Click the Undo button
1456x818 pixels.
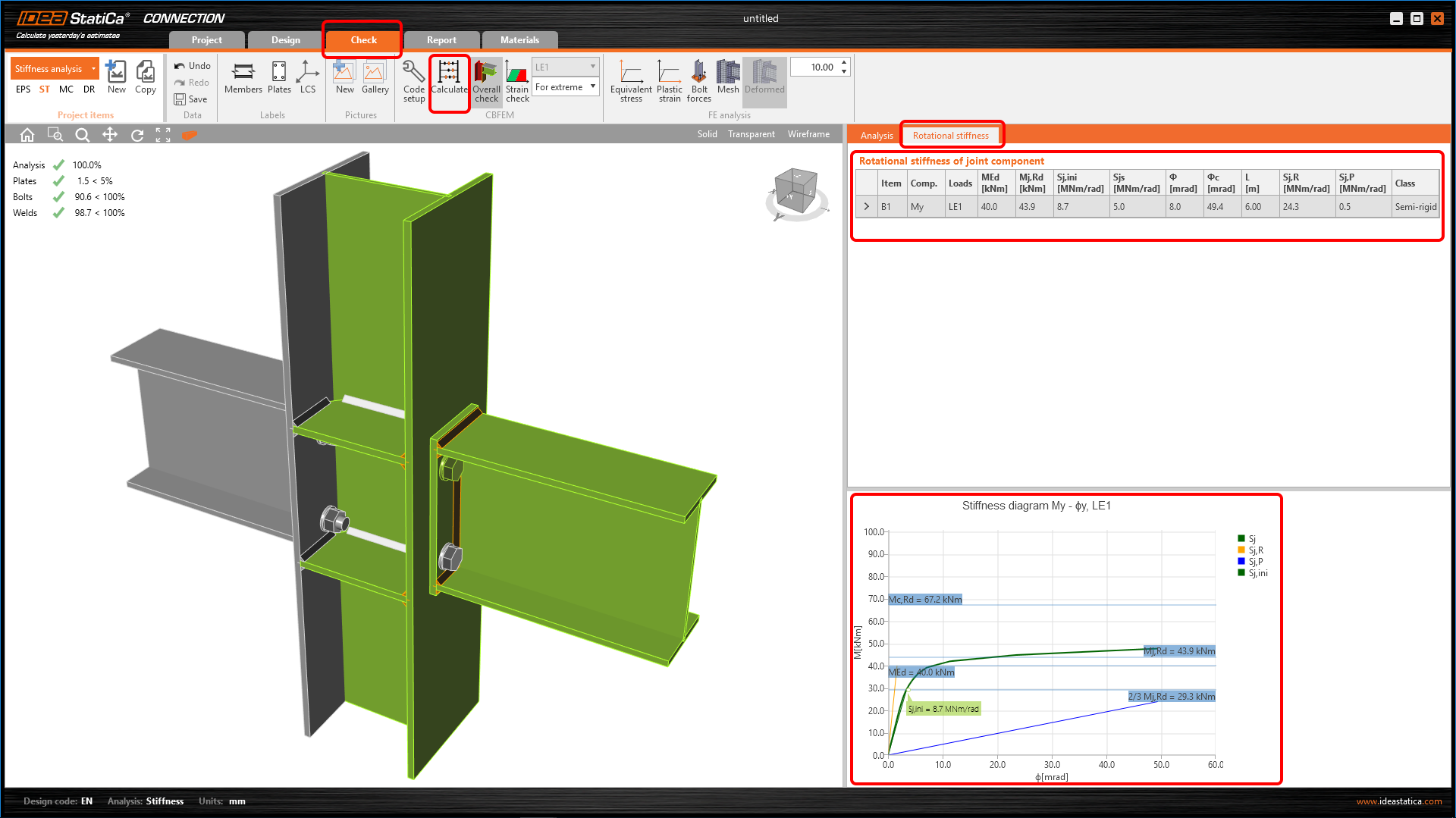click(192, 66)
